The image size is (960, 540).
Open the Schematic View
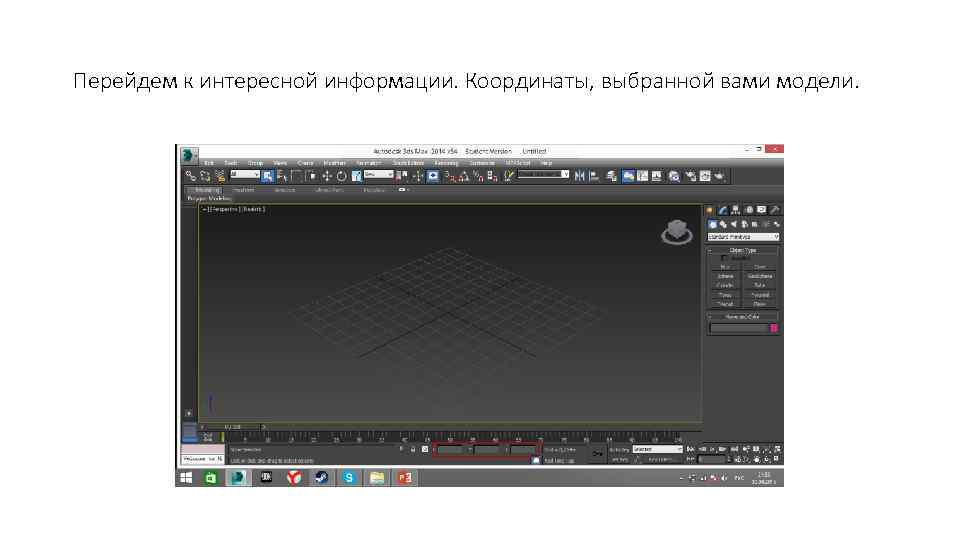(657, 176)
